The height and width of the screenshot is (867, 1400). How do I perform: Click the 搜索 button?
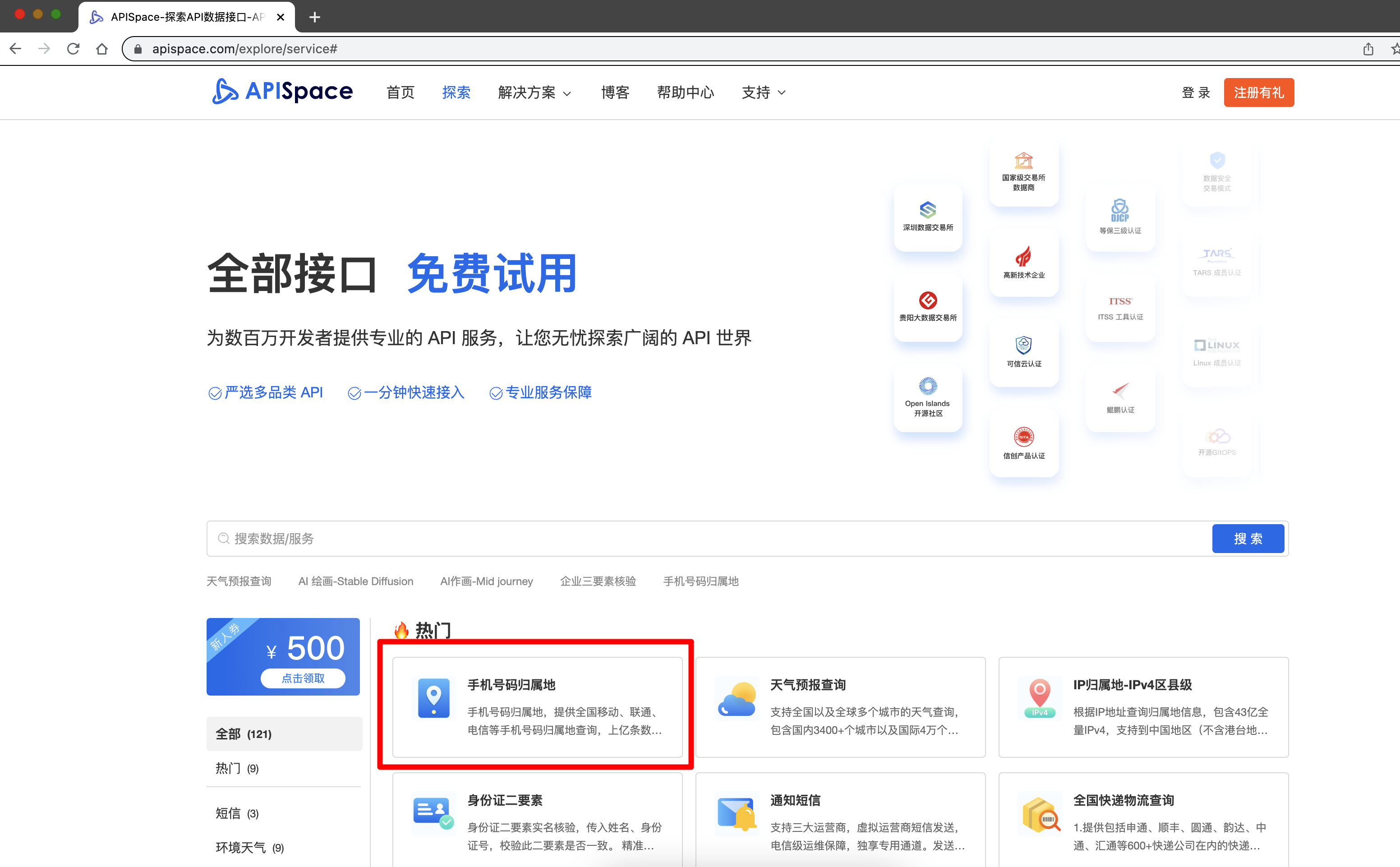1248,539
